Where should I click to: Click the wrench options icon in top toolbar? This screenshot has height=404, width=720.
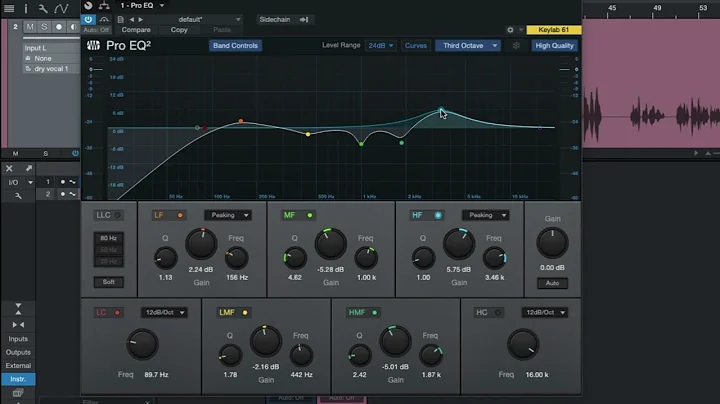(x=42, y=8)
